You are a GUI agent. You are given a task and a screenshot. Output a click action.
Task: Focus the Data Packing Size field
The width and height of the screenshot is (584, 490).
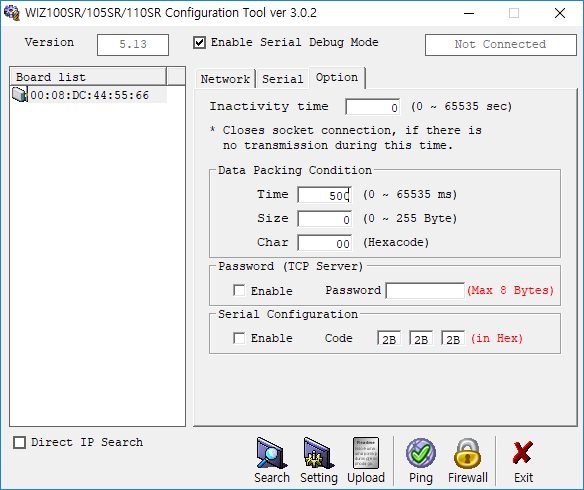[x=324, y=219]
